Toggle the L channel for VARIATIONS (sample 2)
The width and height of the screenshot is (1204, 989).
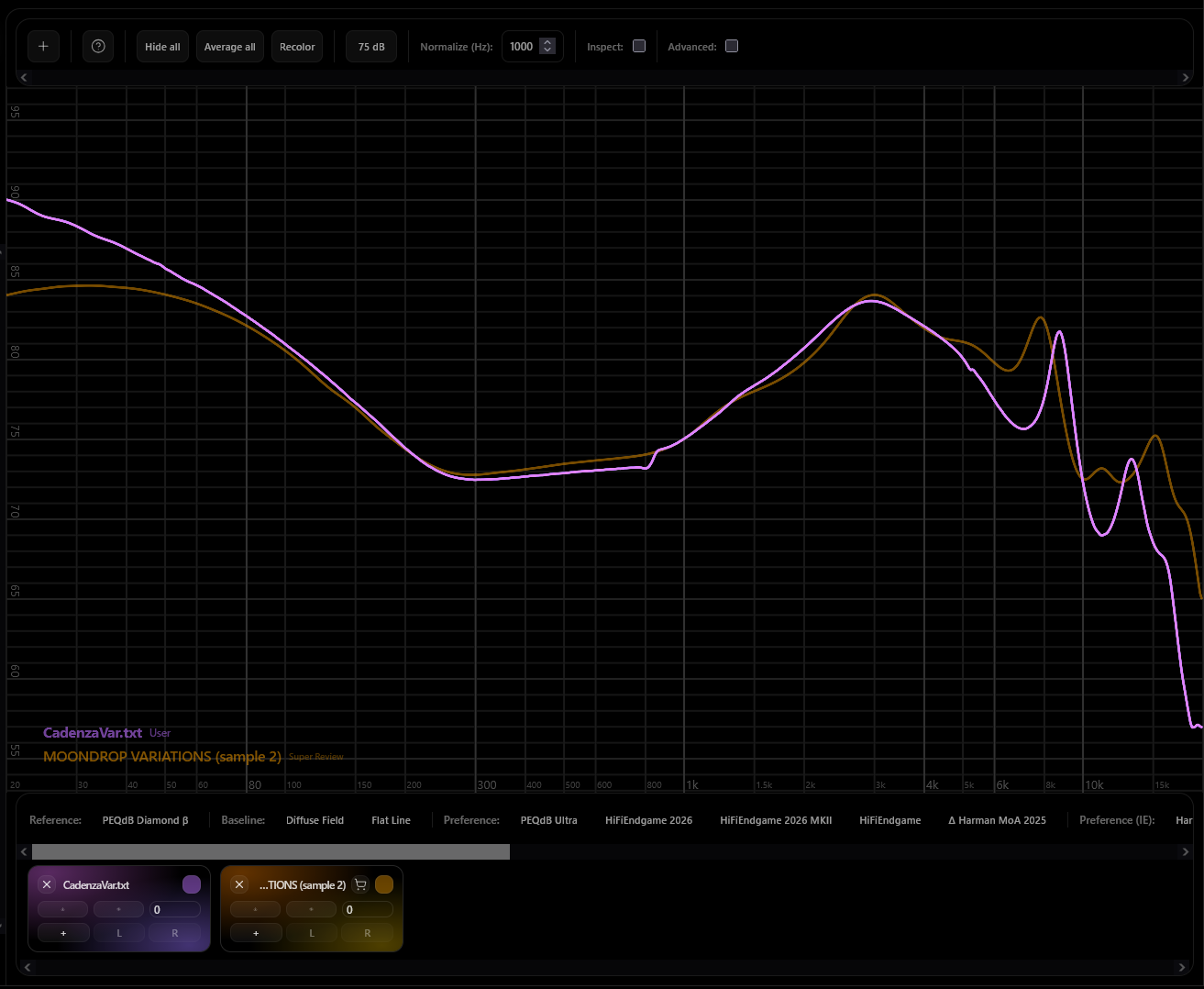pyautogui.click(x=312, y=933)
